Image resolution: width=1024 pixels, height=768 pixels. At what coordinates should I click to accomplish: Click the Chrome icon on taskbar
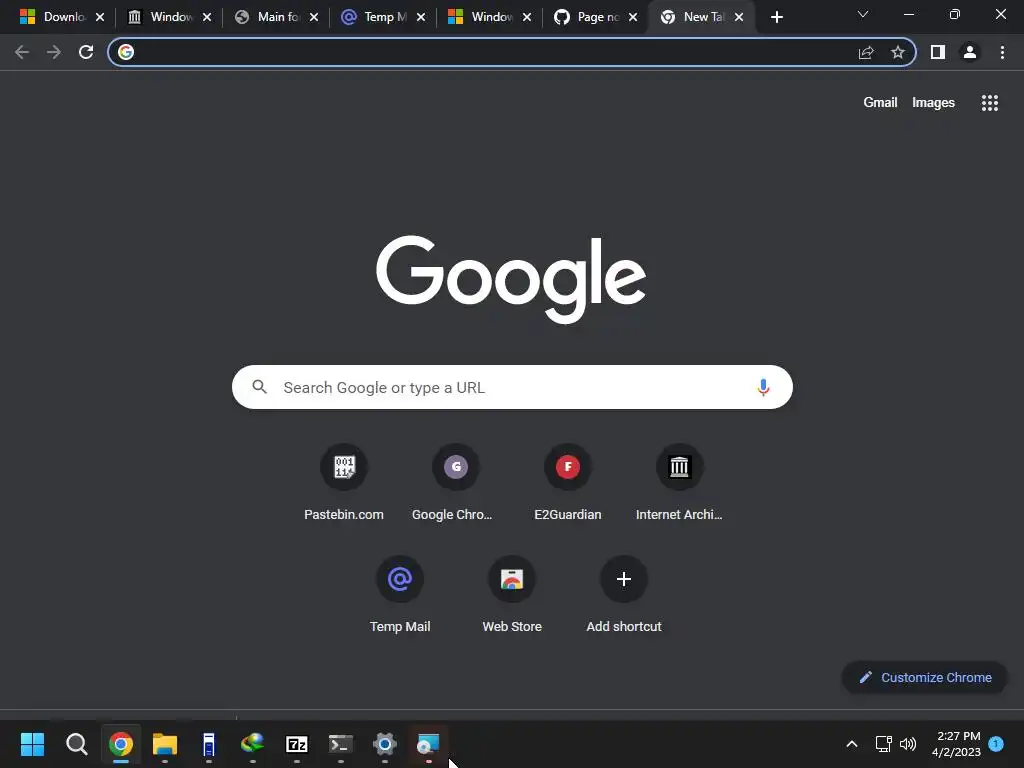click(x=121, y=744)
